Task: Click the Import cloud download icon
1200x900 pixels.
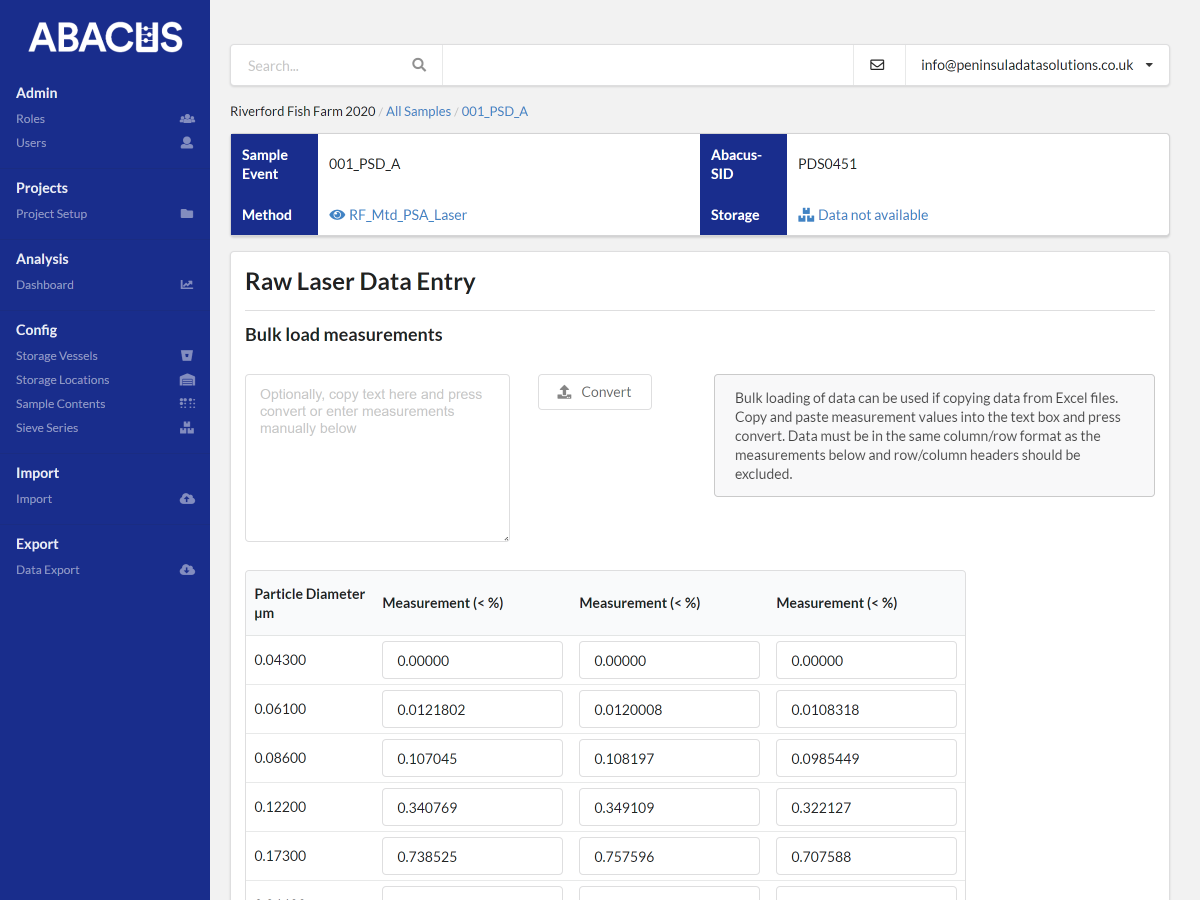Action: (187, 499)
